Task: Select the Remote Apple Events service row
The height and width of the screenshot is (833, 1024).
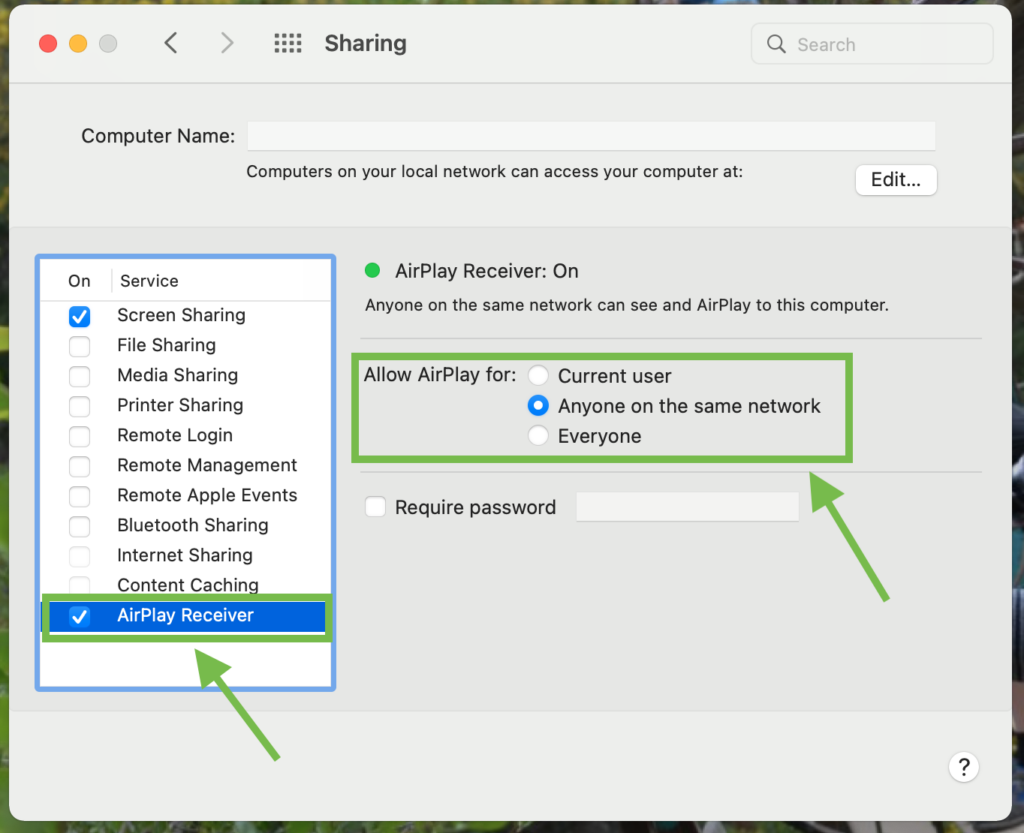Action: click(185, 496)
